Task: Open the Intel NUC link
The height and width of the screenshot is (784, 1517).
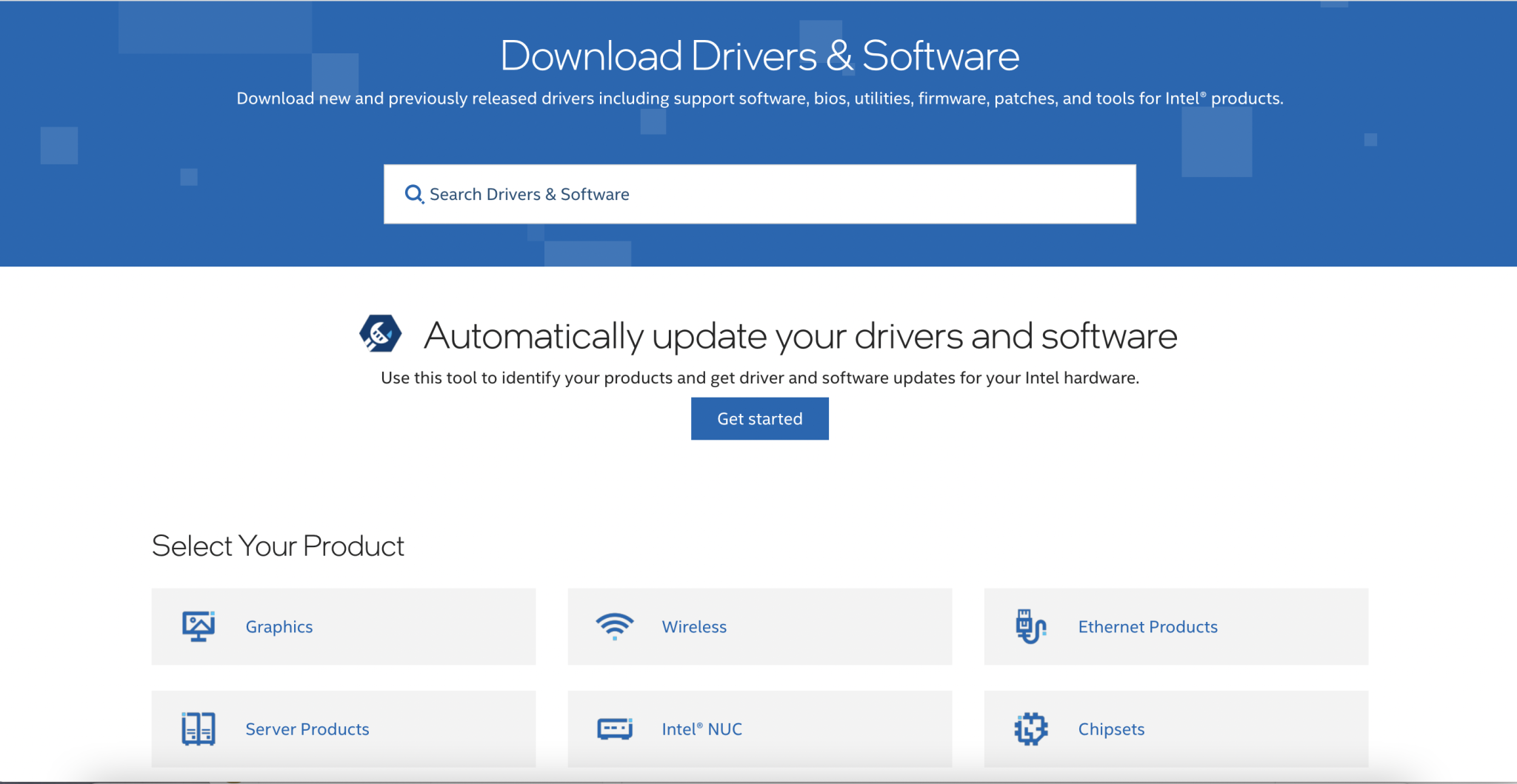Action: [701, 729]
